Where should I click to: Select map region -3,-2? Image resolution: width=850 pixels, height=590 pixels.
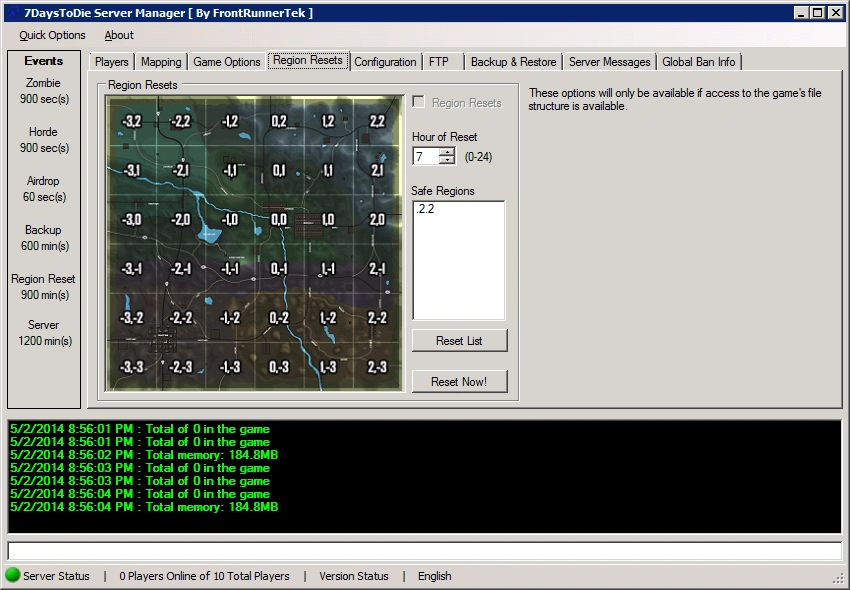pos(132,318)
